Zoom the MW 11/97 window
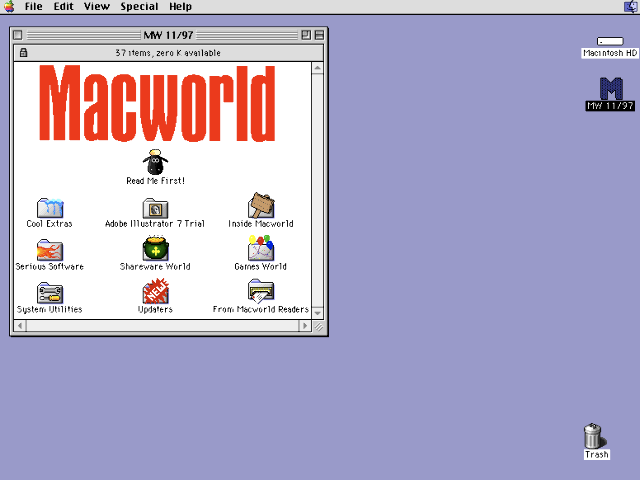The image size is (640, 480). pyautogui.click(x=306, y=35)
